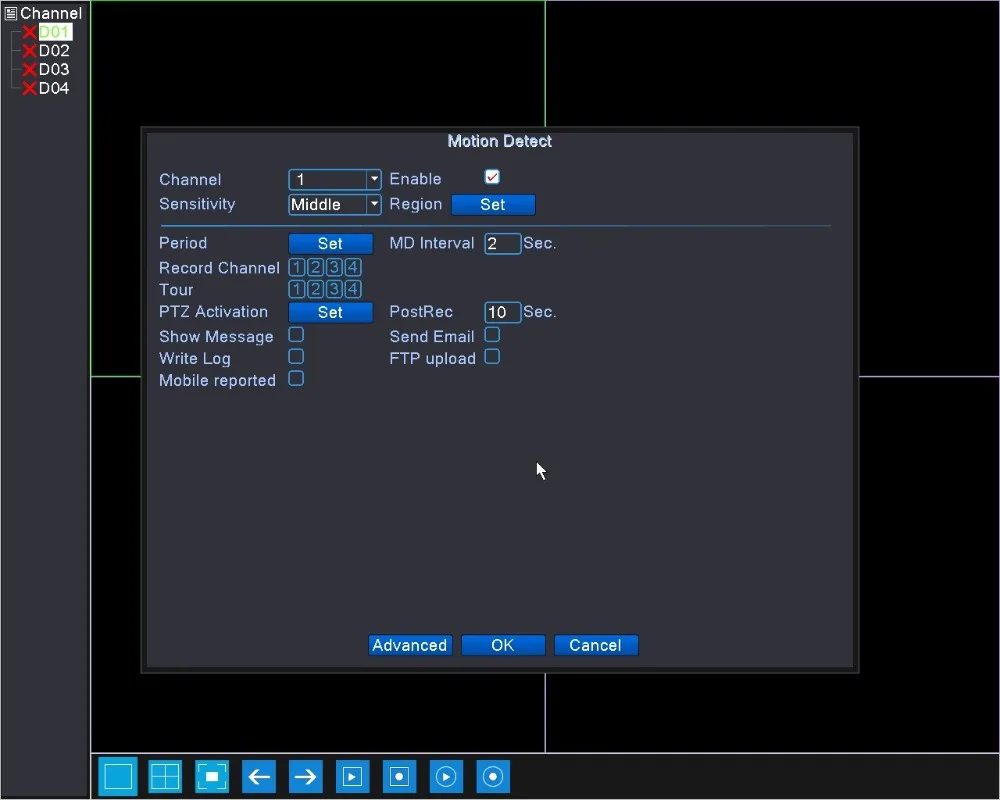Image resolution: width=1000 pixels, height=800 pixels.
Task: Select channel D02 in the tree
Action: click(x=54, y=50)
